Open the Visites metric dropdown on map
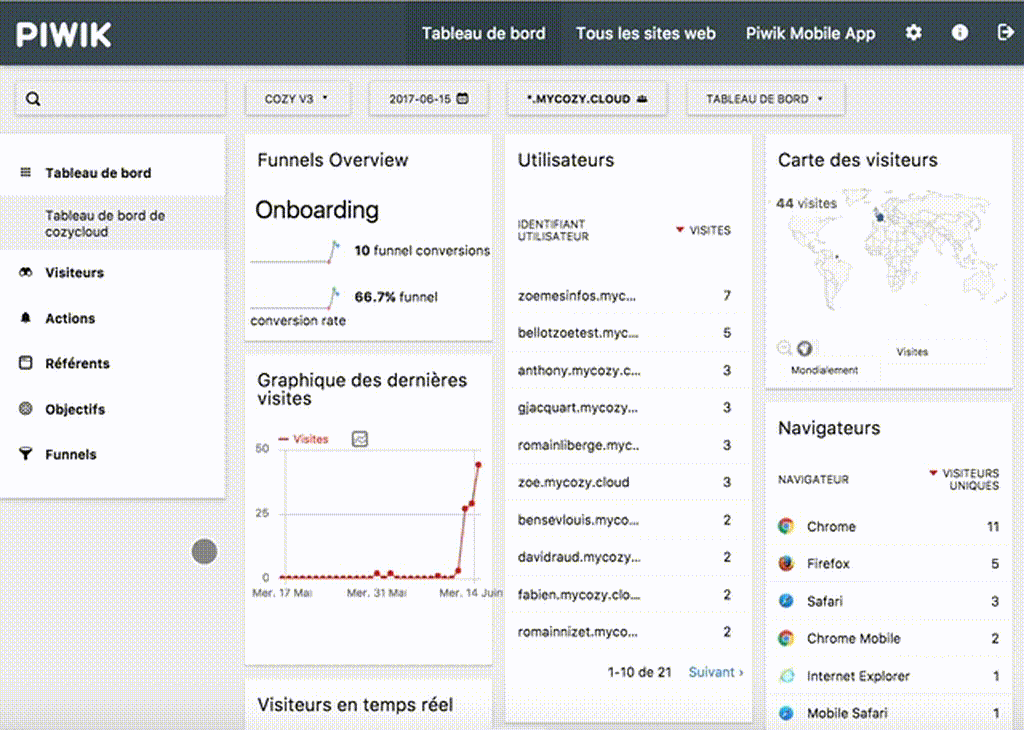Image resolution: width=1024 pixels, height=730 pixels. tap(937, 352)
